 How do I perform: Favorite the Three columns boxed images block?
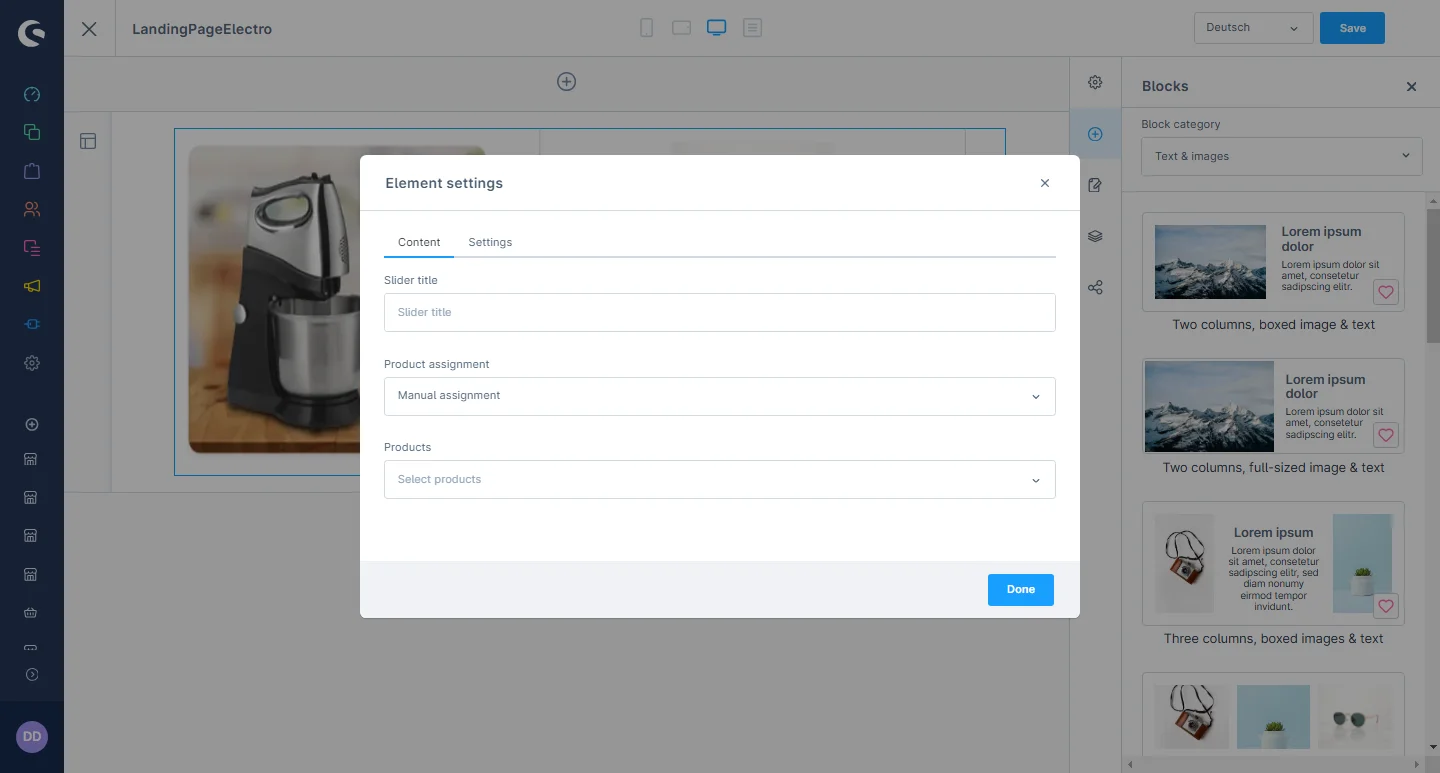tap(1385, 607)
